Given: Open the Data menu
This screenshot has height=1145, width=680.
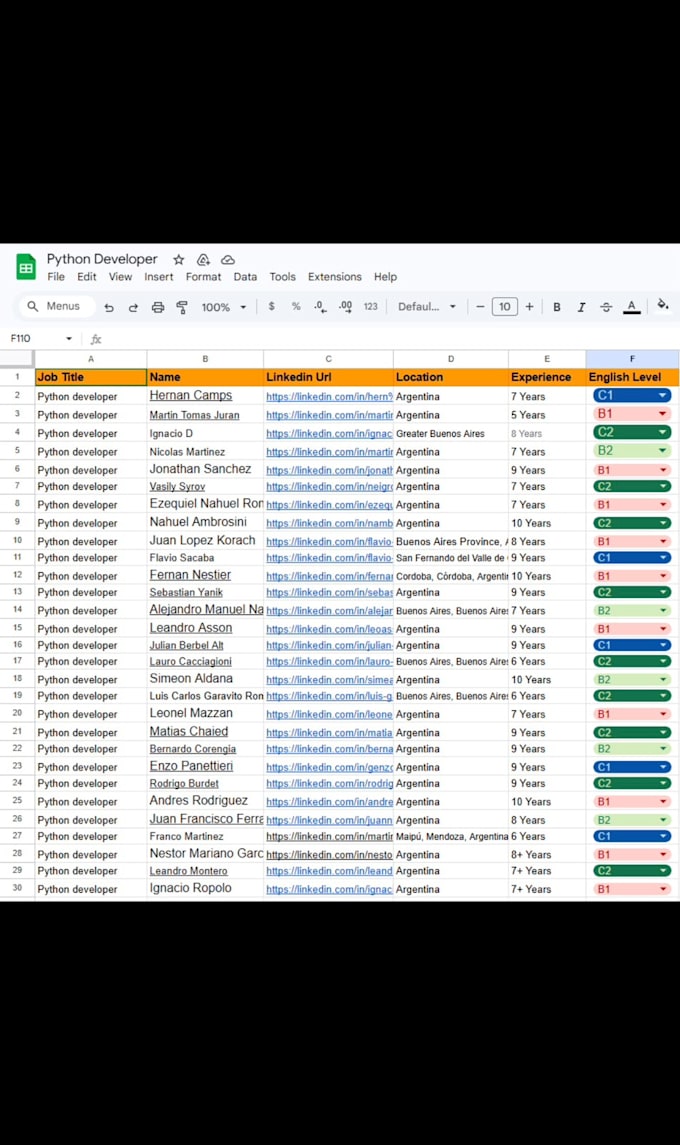Looking at the screenshot, I should click(x=245, y=277).
